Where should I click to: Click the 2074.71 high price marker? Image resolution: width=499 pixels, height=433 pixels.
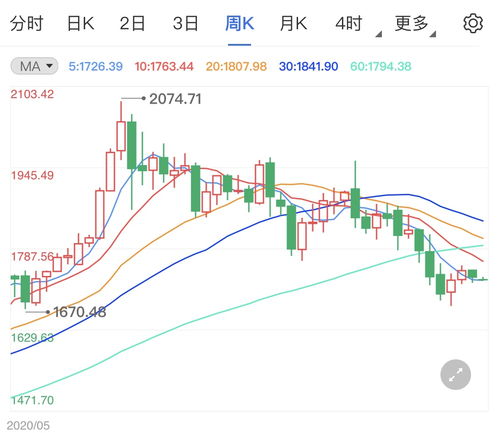click(x=175, y=99)
